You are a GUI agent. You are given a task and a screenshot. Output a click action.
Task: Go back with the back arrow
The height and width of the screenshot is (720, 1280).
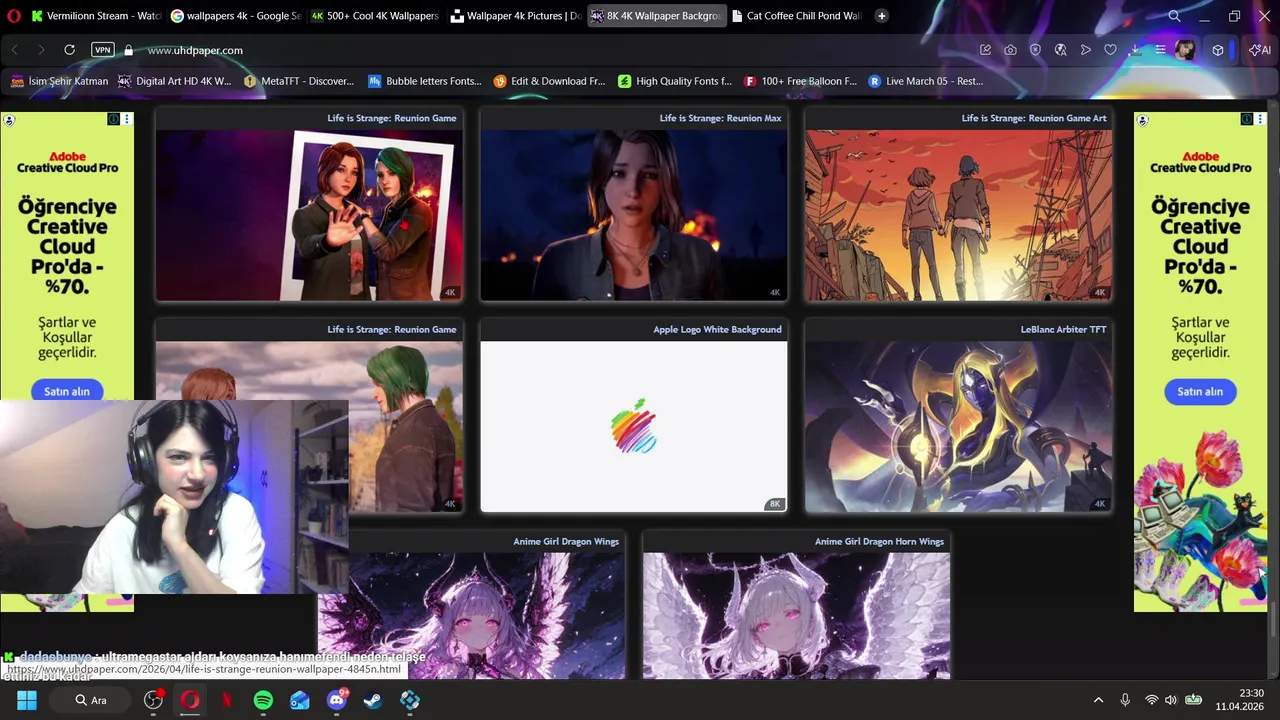(x=15, y=50)
